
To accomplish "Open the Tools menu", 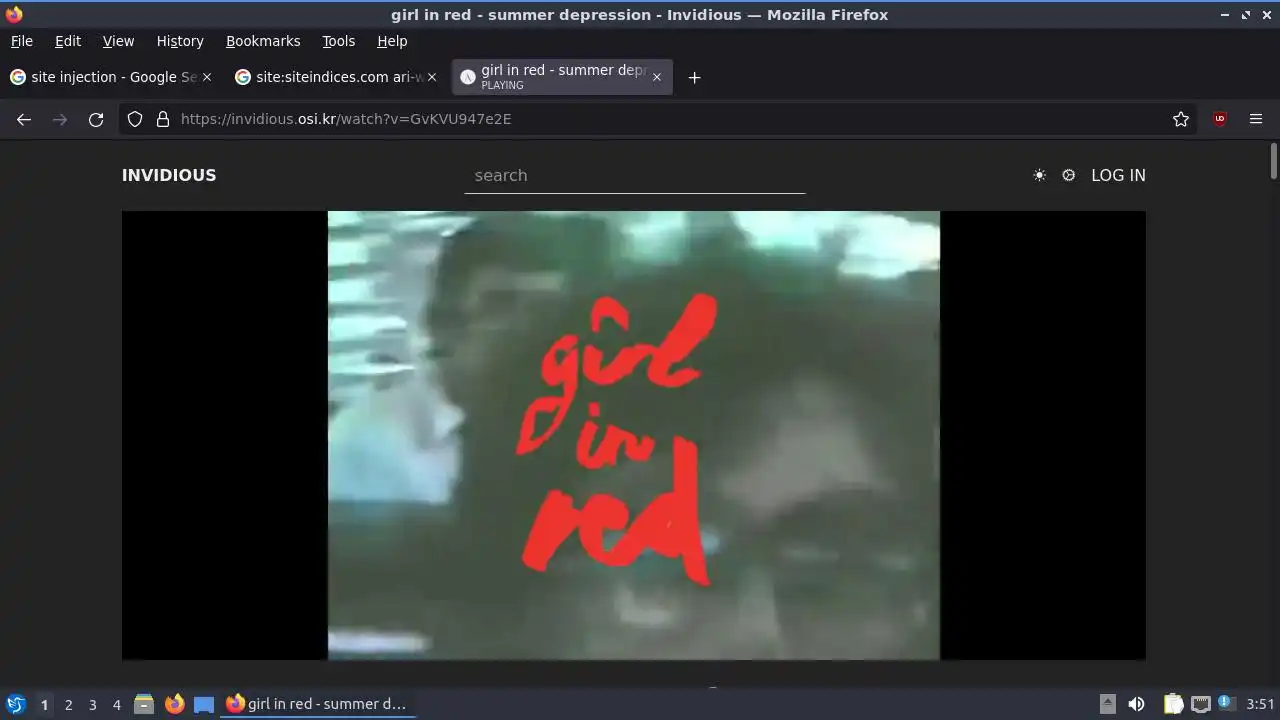I will pyautogui.click(x=338, y=41).
